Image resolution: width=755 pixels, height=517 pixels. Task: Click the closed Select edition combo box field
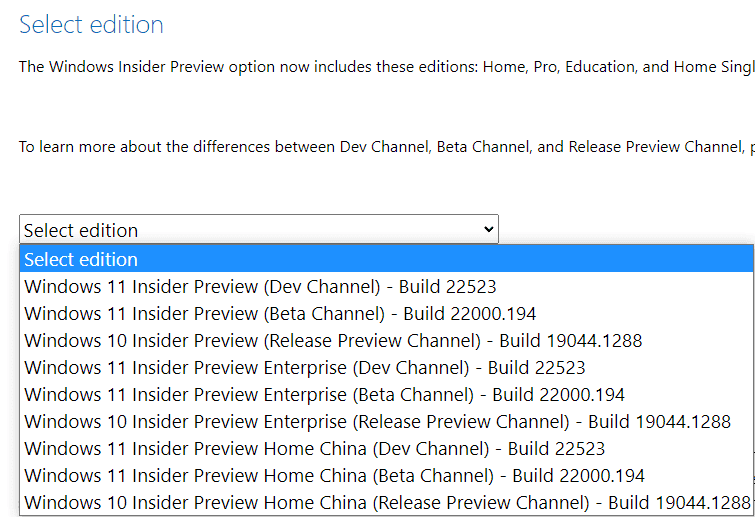[x=259, y=229]
